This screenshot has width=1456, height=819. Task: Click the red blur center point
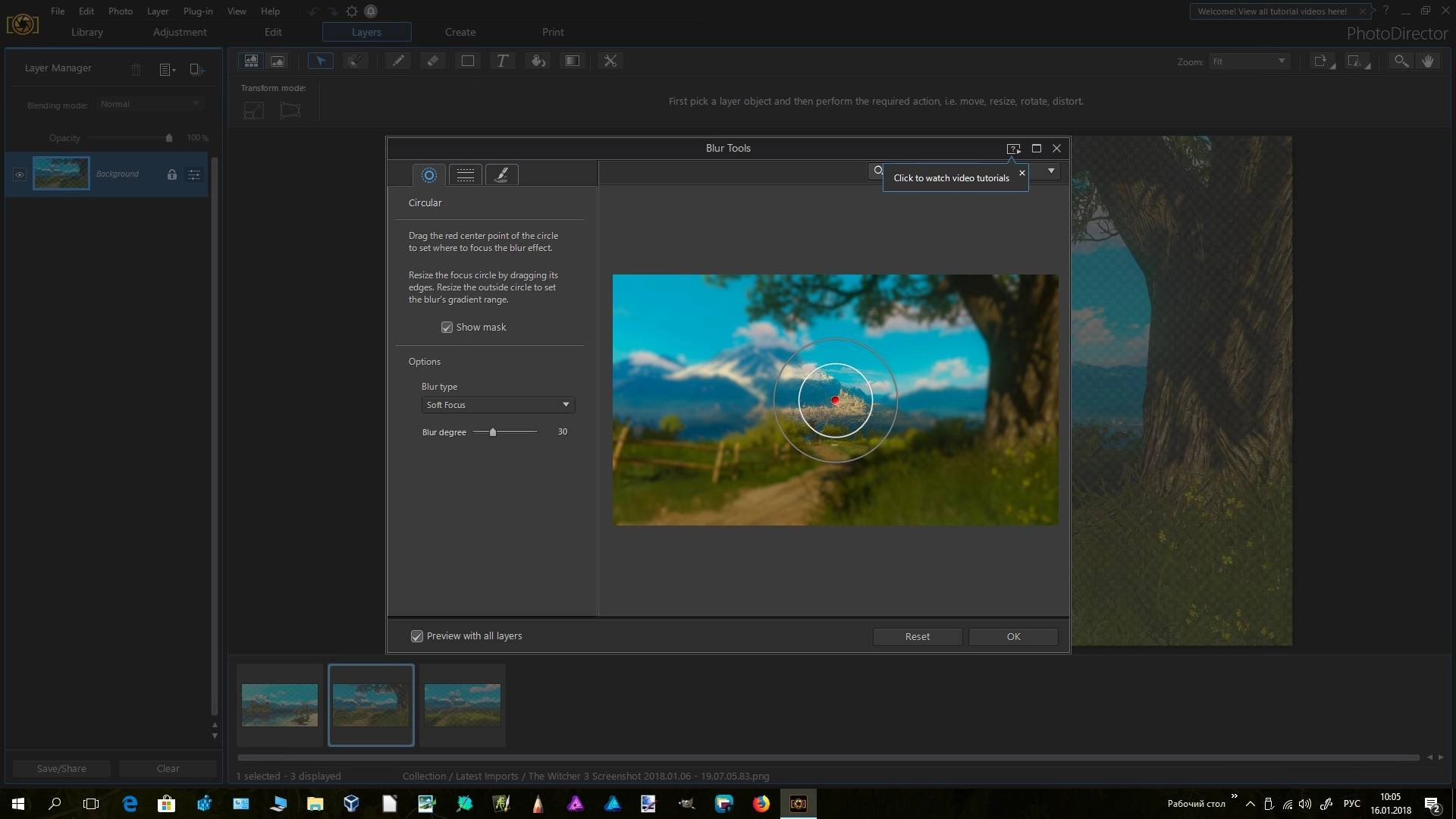(x=835, y=400)
